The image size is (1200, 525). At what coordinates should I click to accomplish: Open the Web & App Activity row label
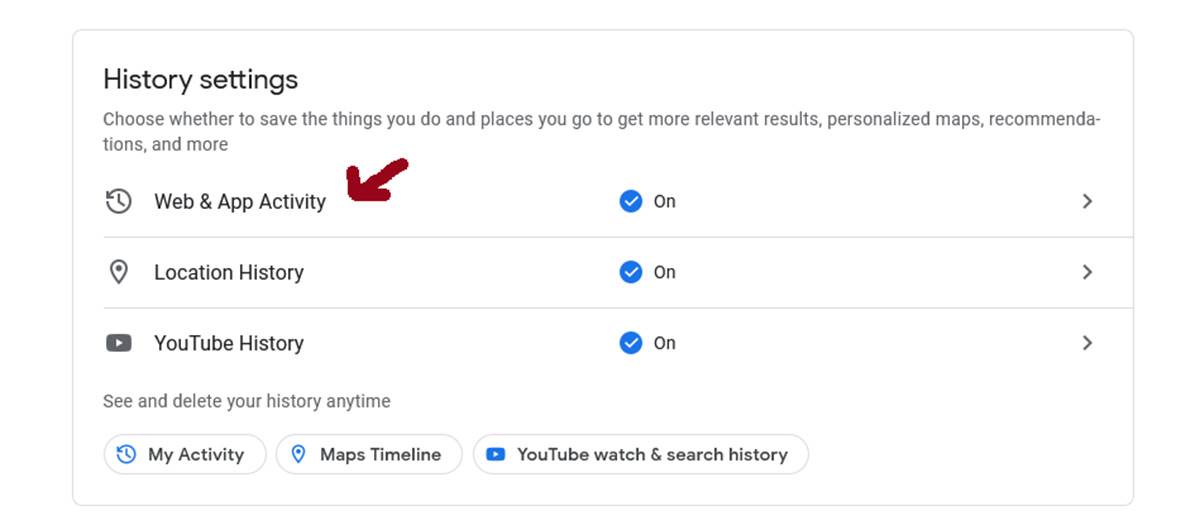tap(240, 201)
